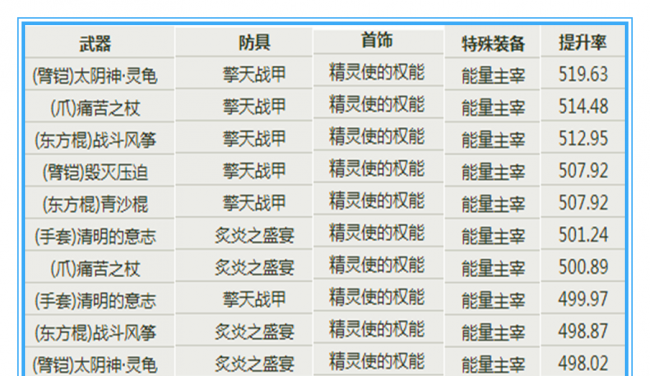The height and width of the screenshot is (376, 650).
Task: Click 精灵使的权能 in the 512.95 row
Action: tap(377, 136)
